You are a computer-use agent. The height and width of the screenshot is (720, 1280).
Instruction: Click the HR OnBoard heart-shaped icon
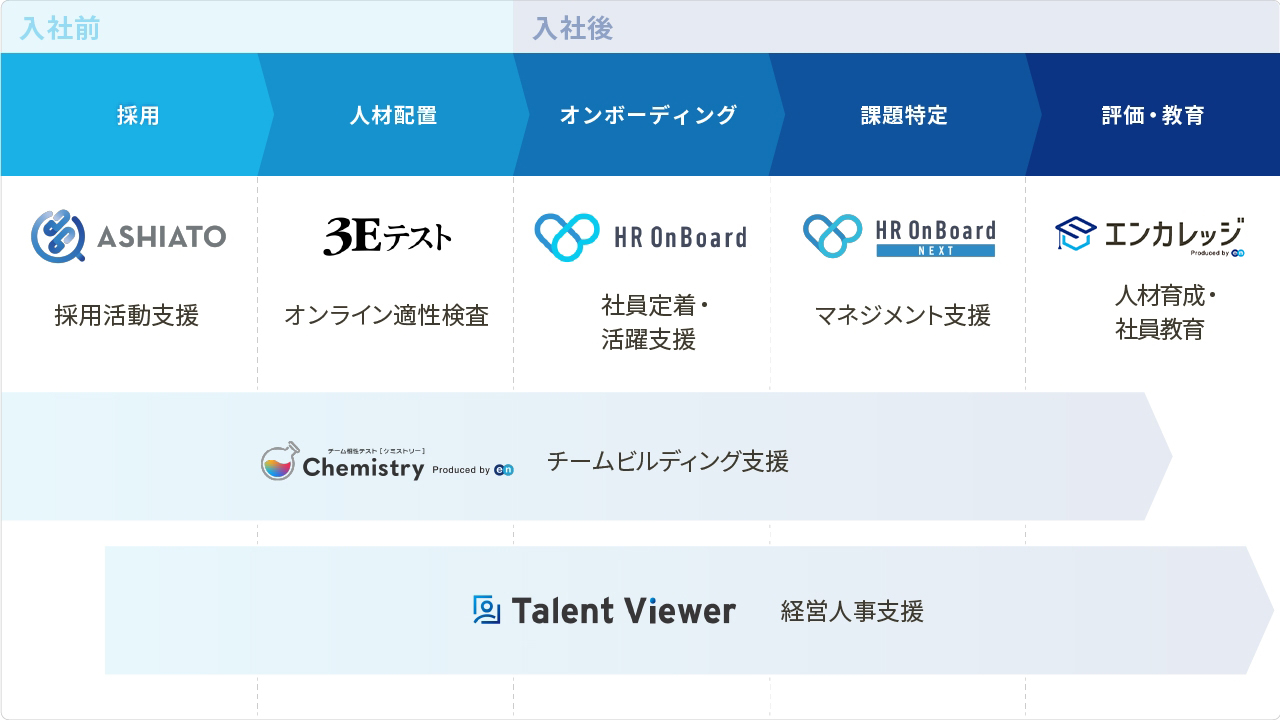click(567, 237)
